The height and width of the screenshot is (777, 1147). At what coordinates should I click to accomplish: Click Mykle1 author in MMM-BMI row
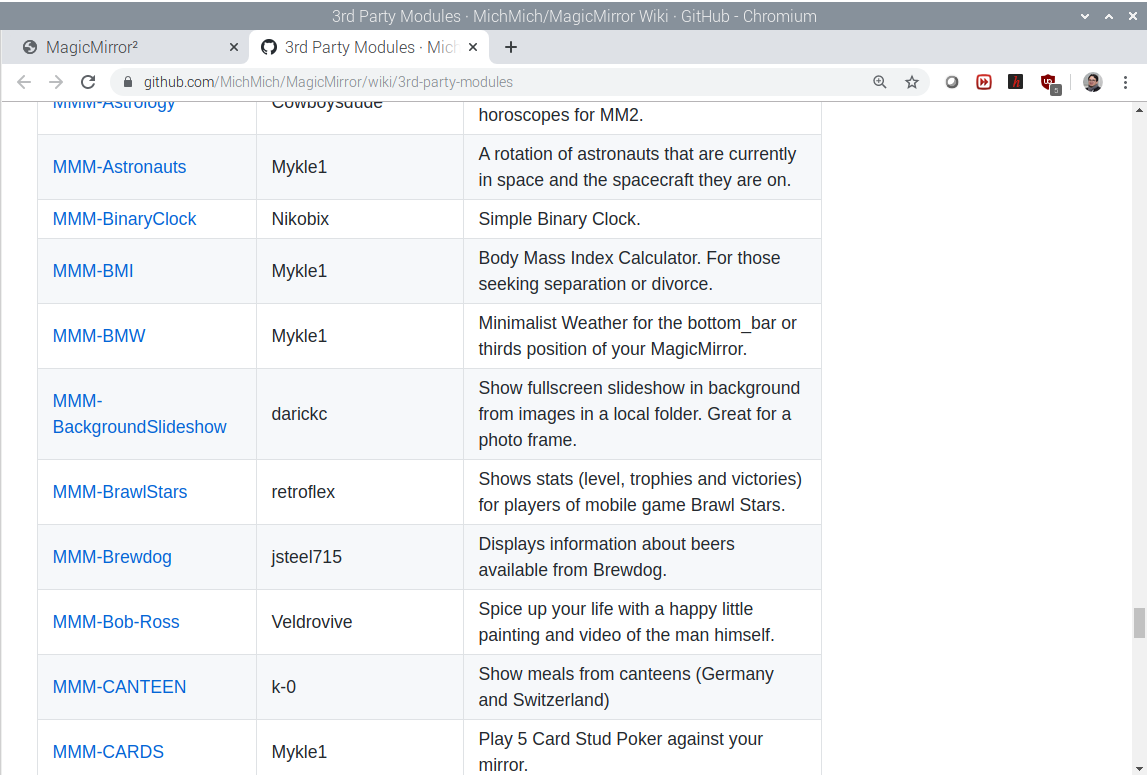pyautogui.click(x=299, y=271)
